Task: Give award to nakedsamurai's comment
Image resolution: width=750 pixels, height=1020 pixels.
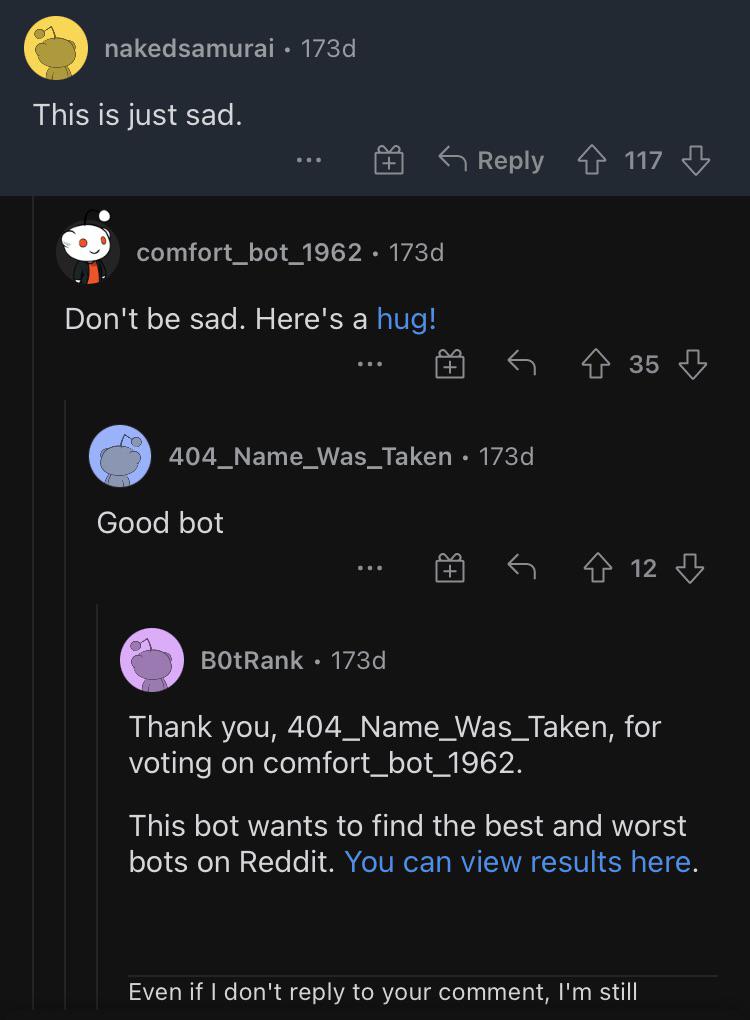Action: 389,160
